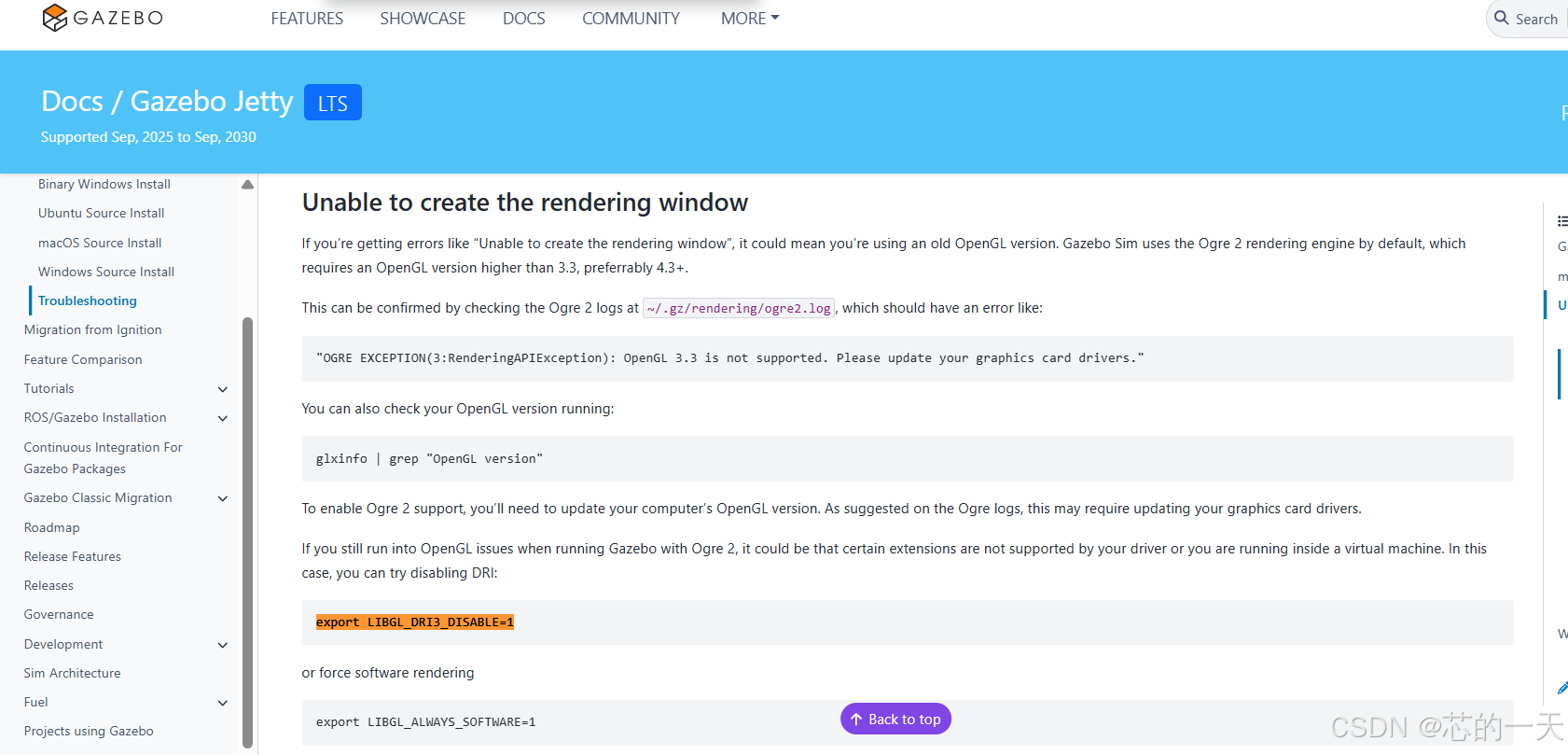Open macOS Source Install page
This screenshot has width=1568, height=755.
100,243
